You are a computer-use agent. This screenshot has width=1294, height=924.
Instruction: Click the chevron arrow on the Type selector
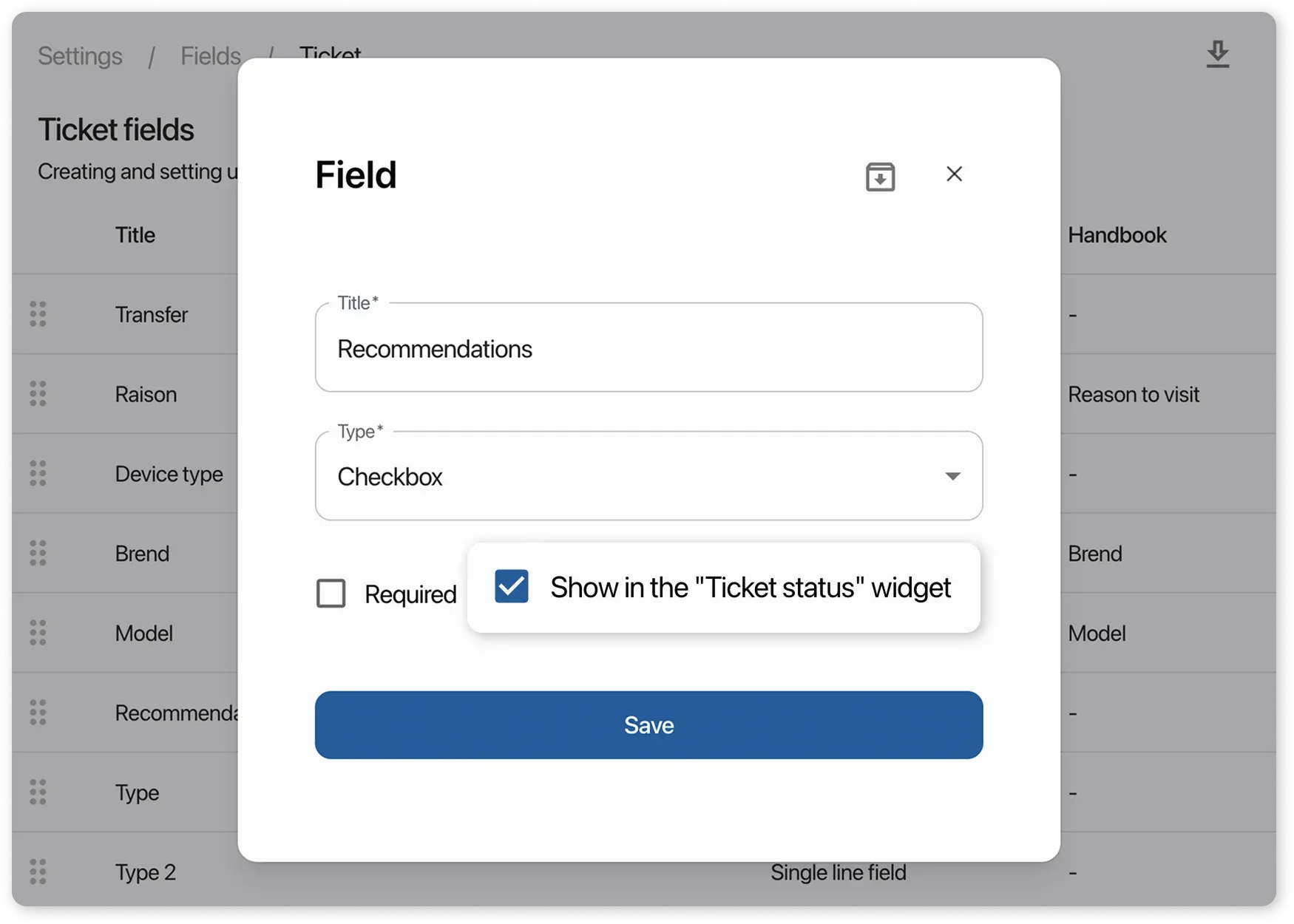(953, 476)
